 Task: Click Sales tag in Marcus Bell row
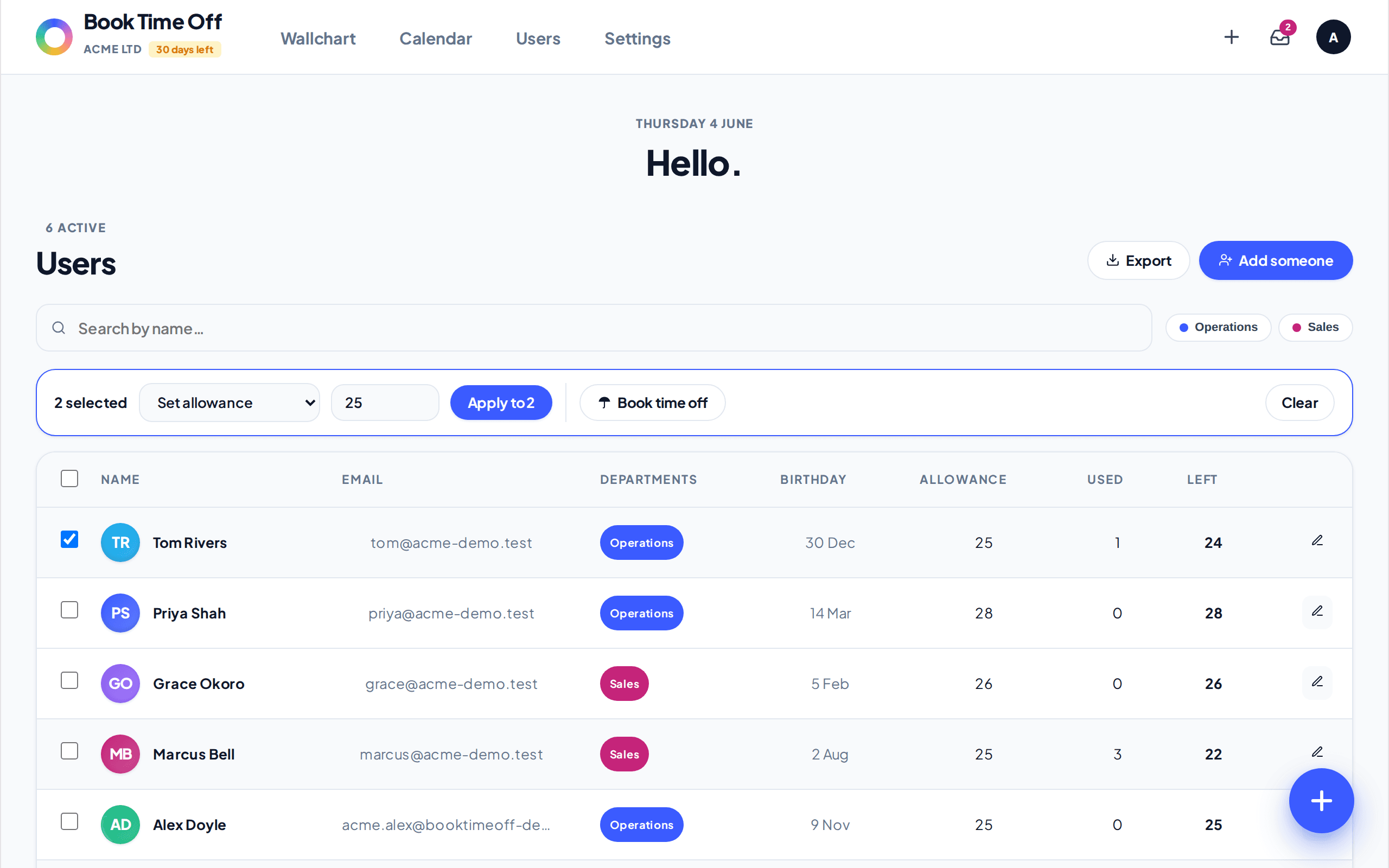(625, 754)
